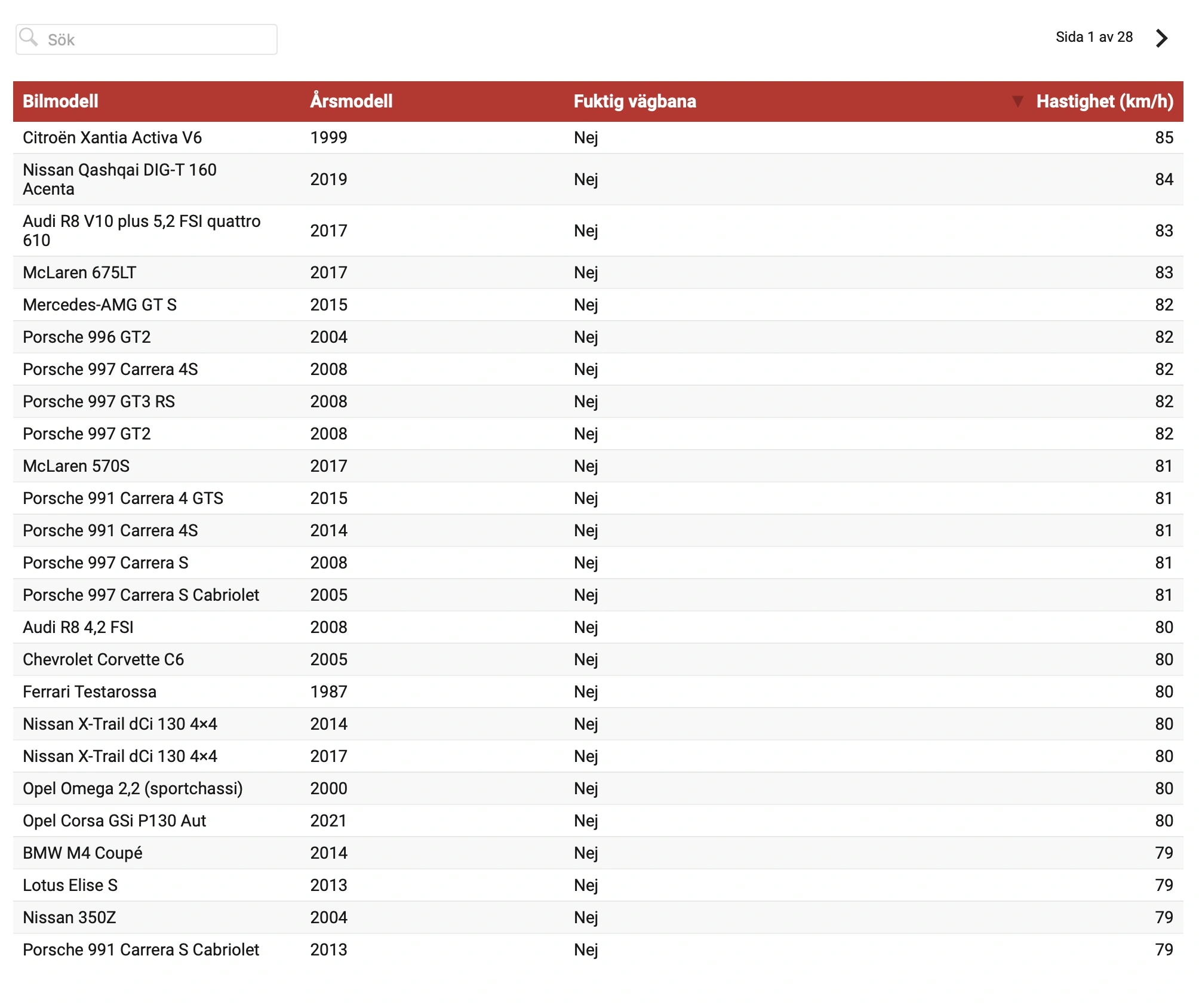Select Mercedes-AMG GT S entry
This screenshot has width=1199, height=1008.
[x=100, y=305]
